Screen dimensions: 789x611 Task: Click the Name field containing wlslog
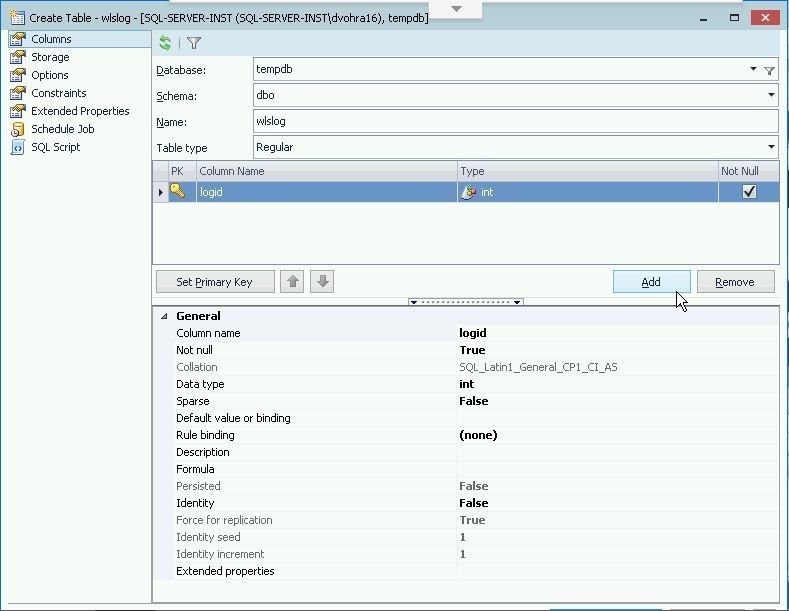tap(515, 122)
